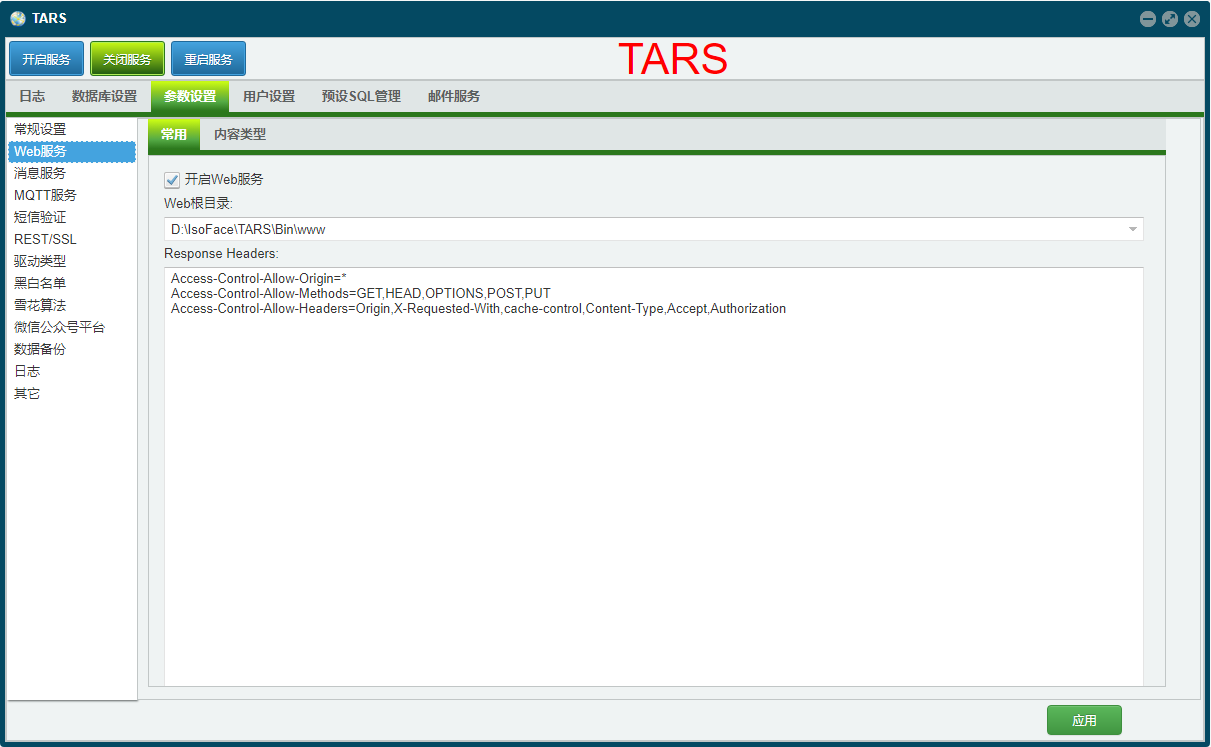Viewport: 1211px width, 747px height.
Task: Expand the Web根目录 dropdown arrow
Action: click(x=1132, y=229)
